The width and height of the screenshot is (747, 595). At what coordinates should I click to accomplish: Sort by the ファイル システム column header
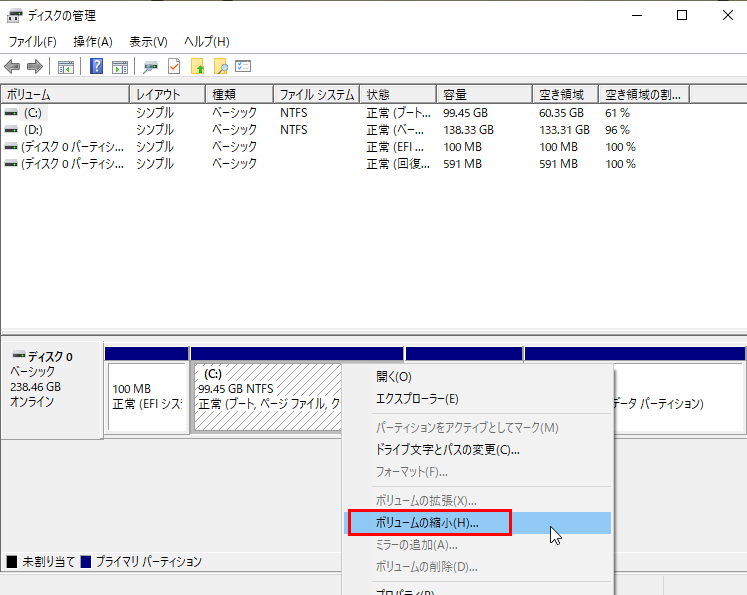317,94
